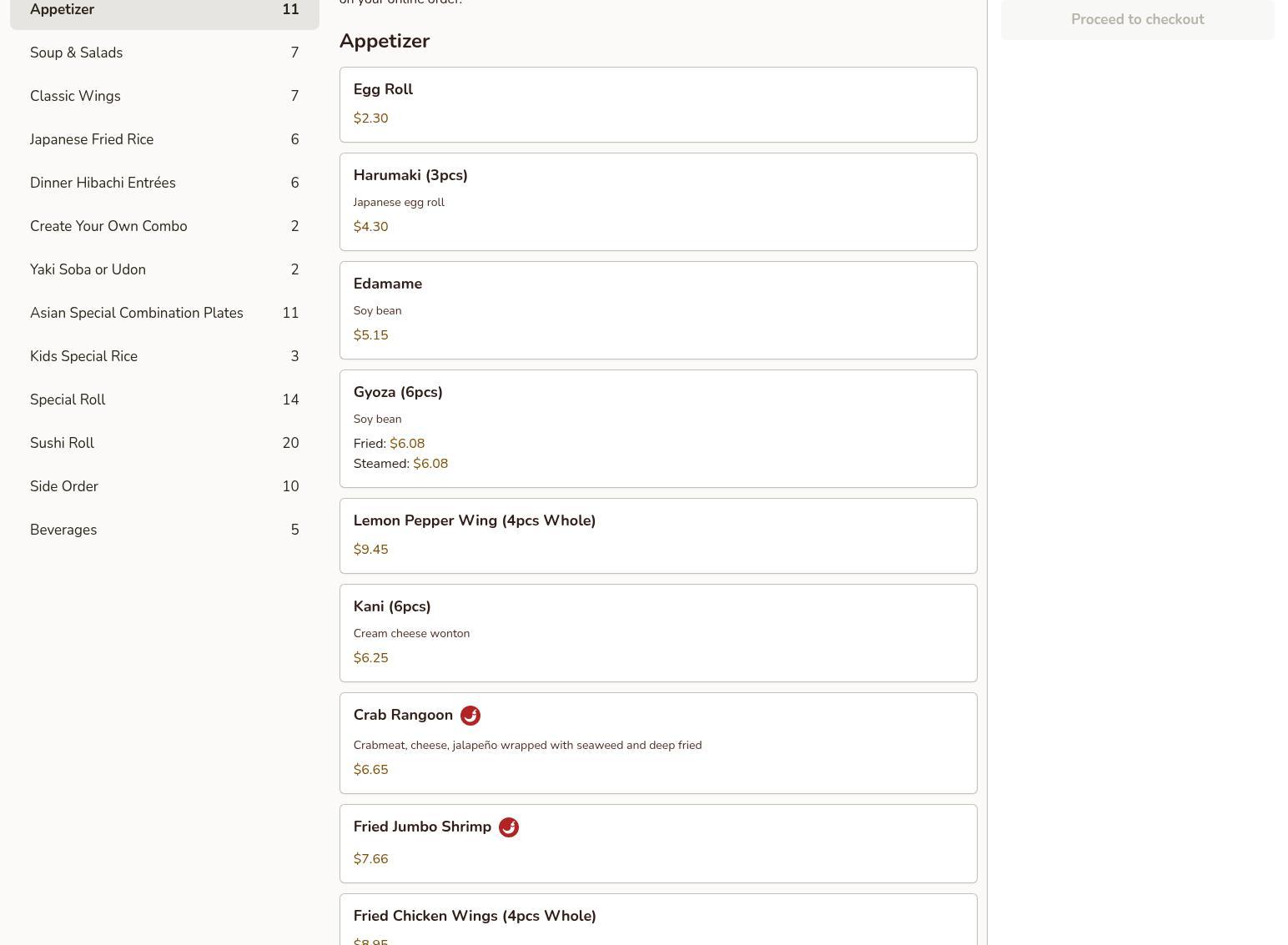Open the Asian Special Combination Plates category
Image resolution: width=1288 pixels, height=945 pixels.
[164, 313]
